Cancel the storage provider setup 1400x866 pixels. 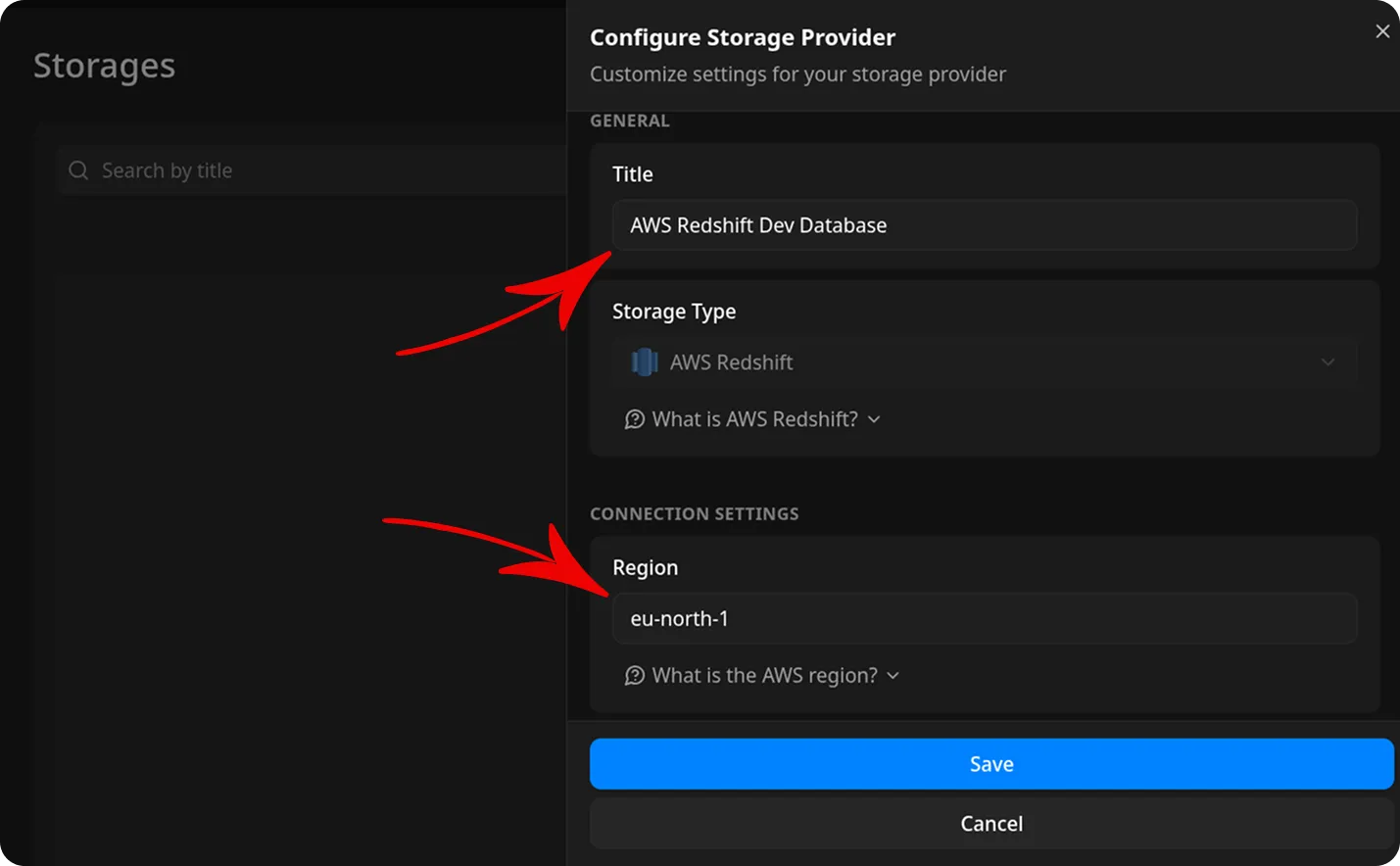[x=991, y=823]
